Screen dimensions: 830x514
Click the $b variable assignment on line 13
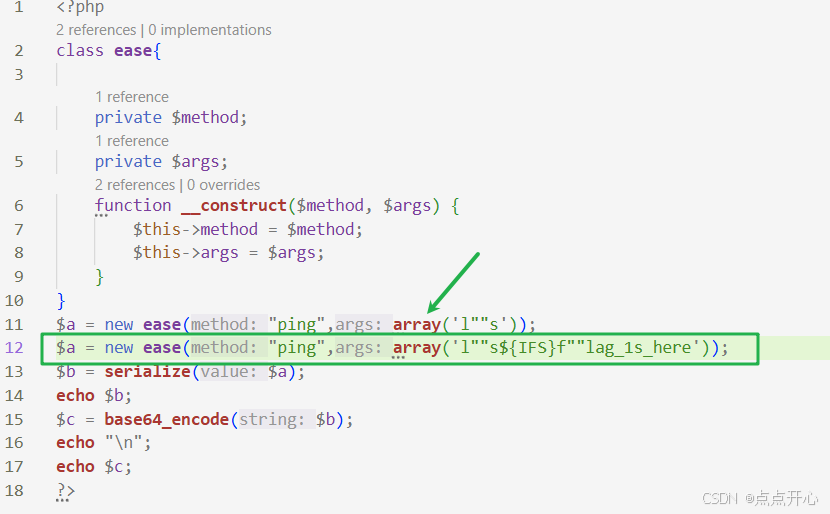pyautogui.click(x=66, y=372)
